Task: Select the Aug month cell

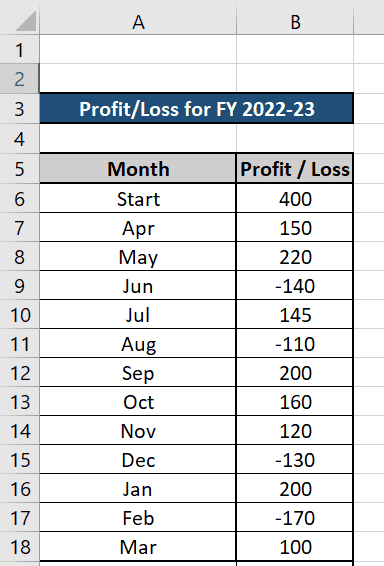Action: (x=138, y=343)
